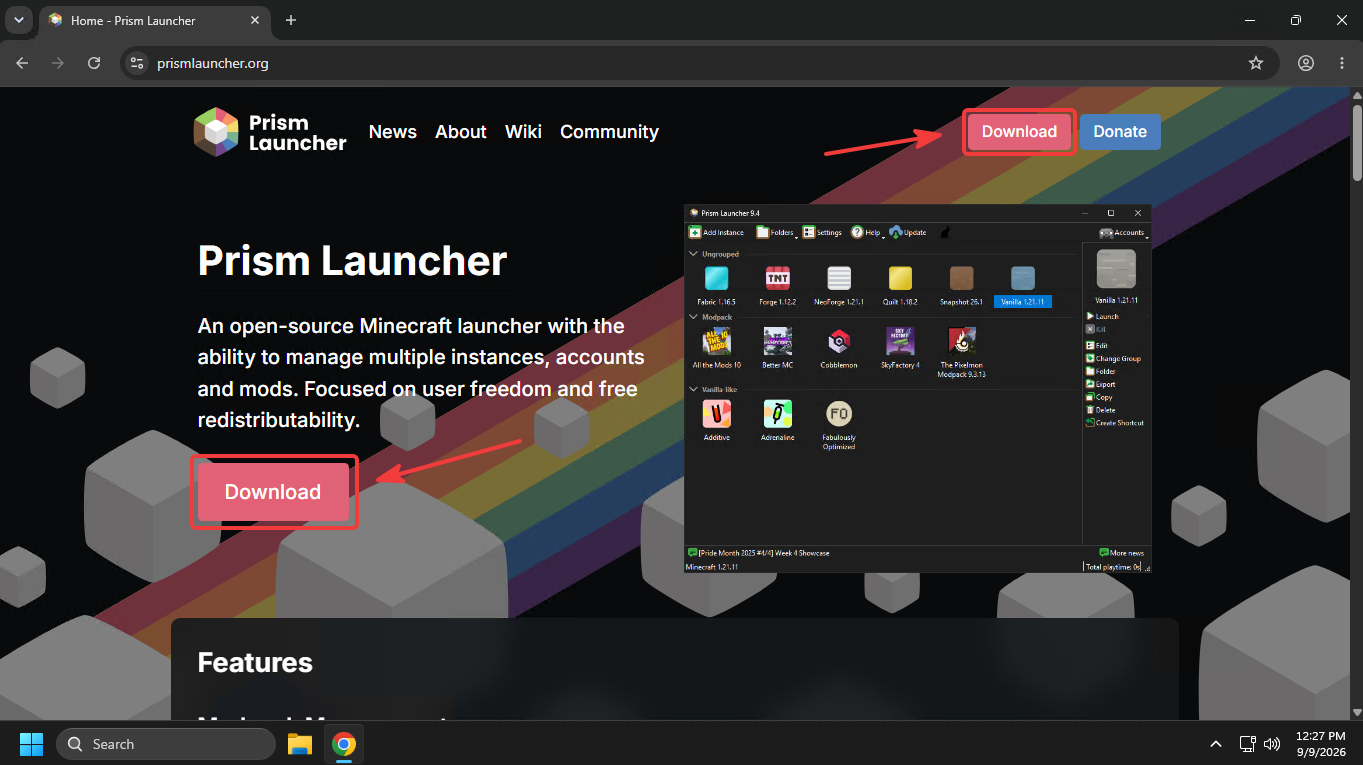Click the Prism Launcher logo in header
1363x765 pixels.
[270, 132]
